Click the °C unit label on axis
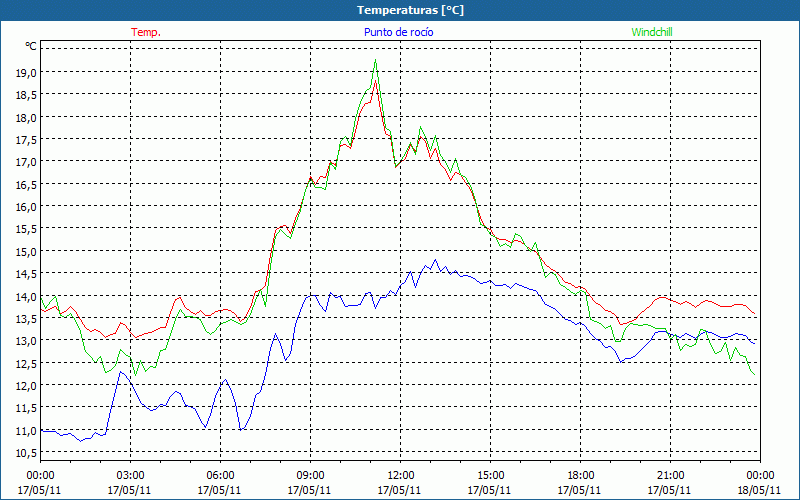800x500 pixels. 31,47
